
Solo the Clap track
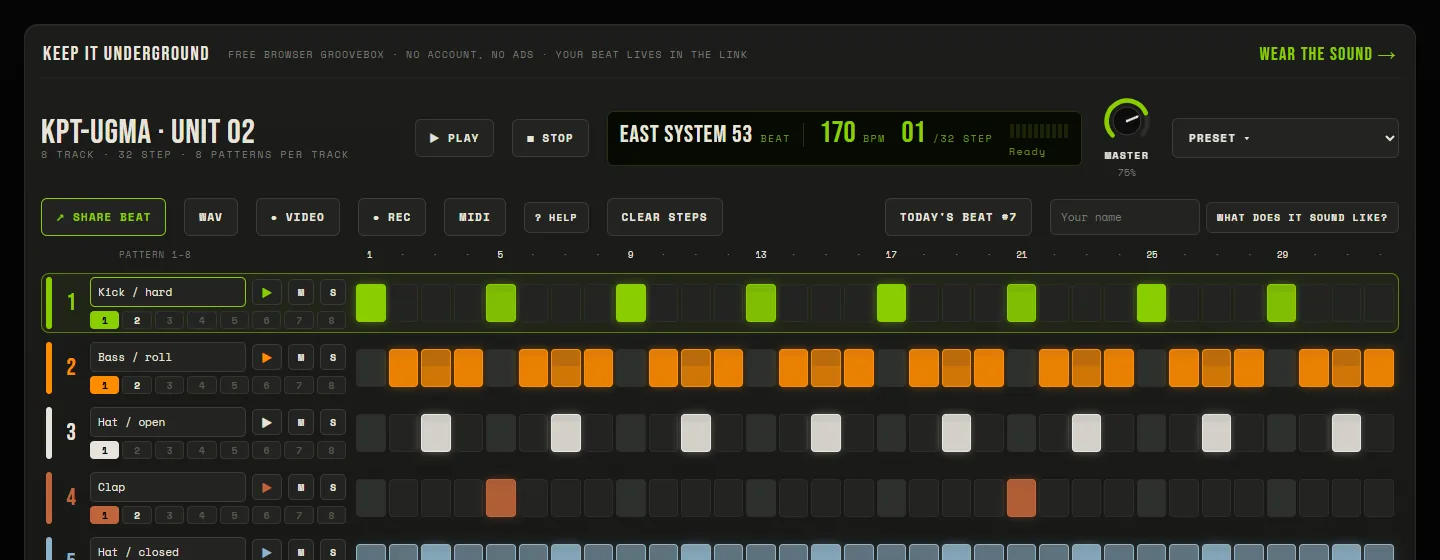point(333,487)
